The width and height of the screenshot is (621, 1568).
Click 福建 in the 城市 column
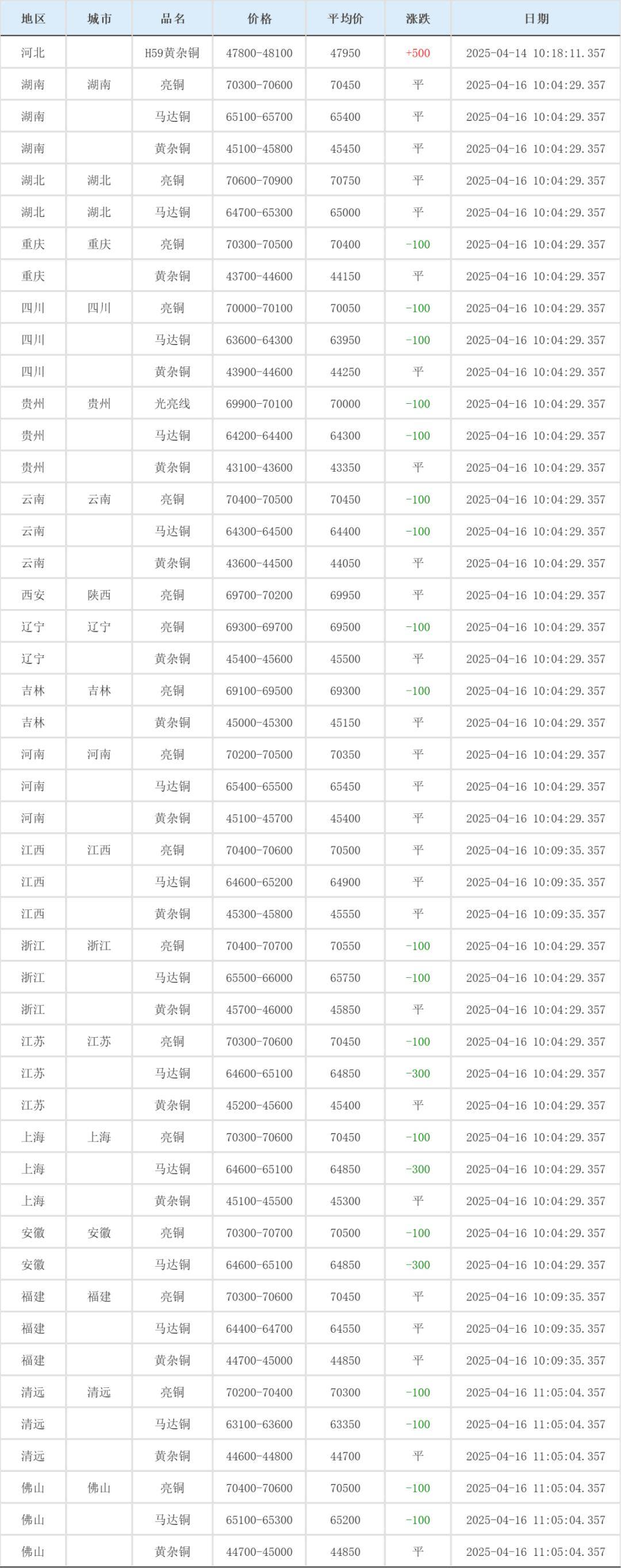(99, 1297)
